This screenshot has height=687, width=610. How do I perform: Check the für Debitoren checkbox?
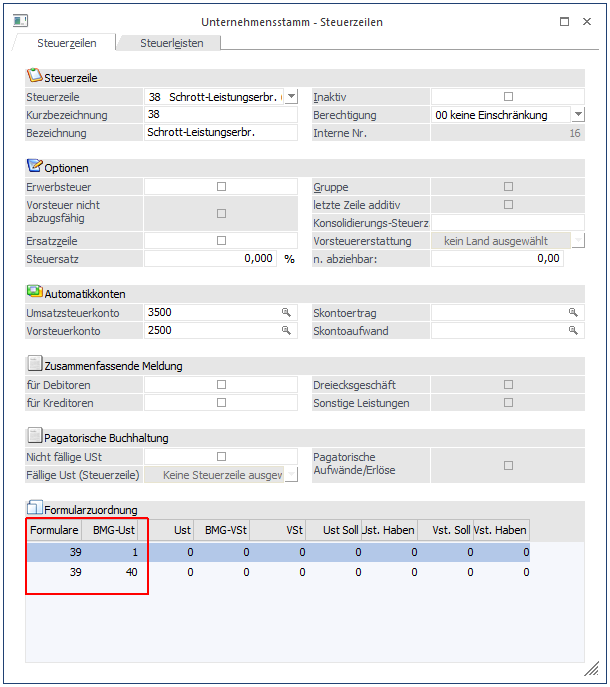click(x=221, y=385)
